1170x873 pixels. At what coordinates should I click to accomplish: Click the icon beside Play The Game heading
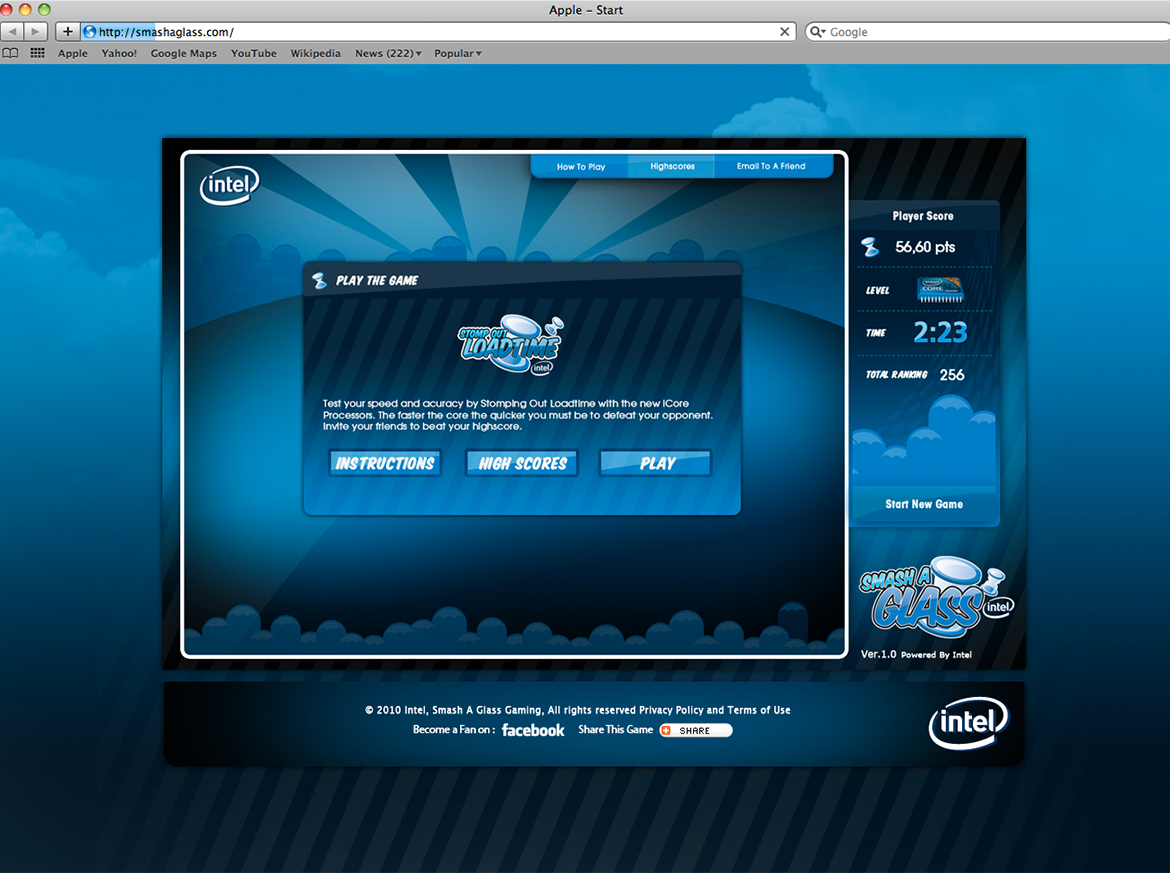(x=321, y=280)
